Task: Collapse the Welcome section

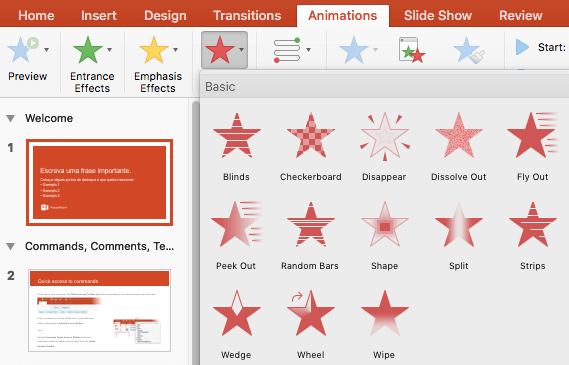Action: click(11, 118)
